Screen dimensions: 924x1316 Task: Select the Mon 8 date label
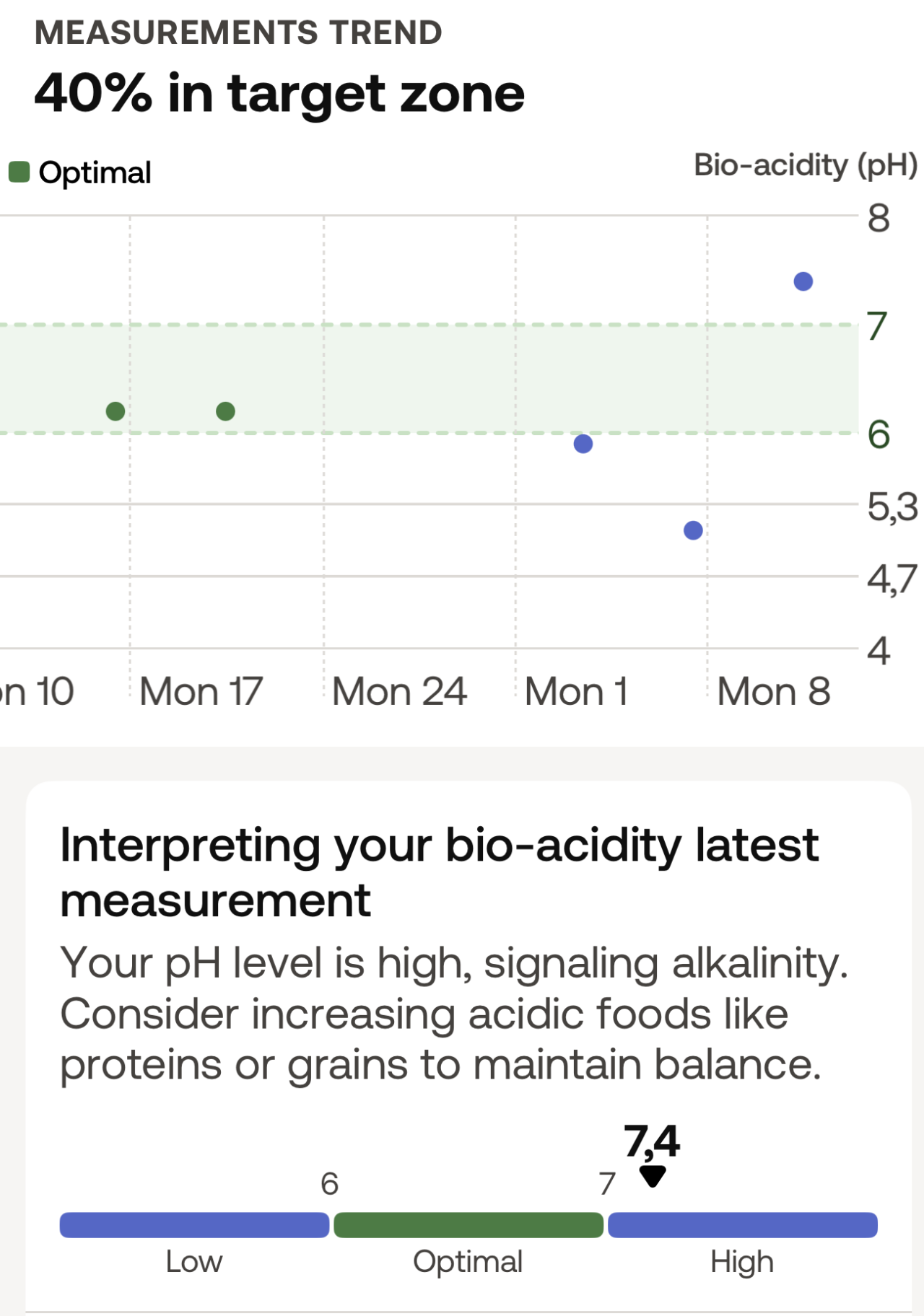(774, 691)
